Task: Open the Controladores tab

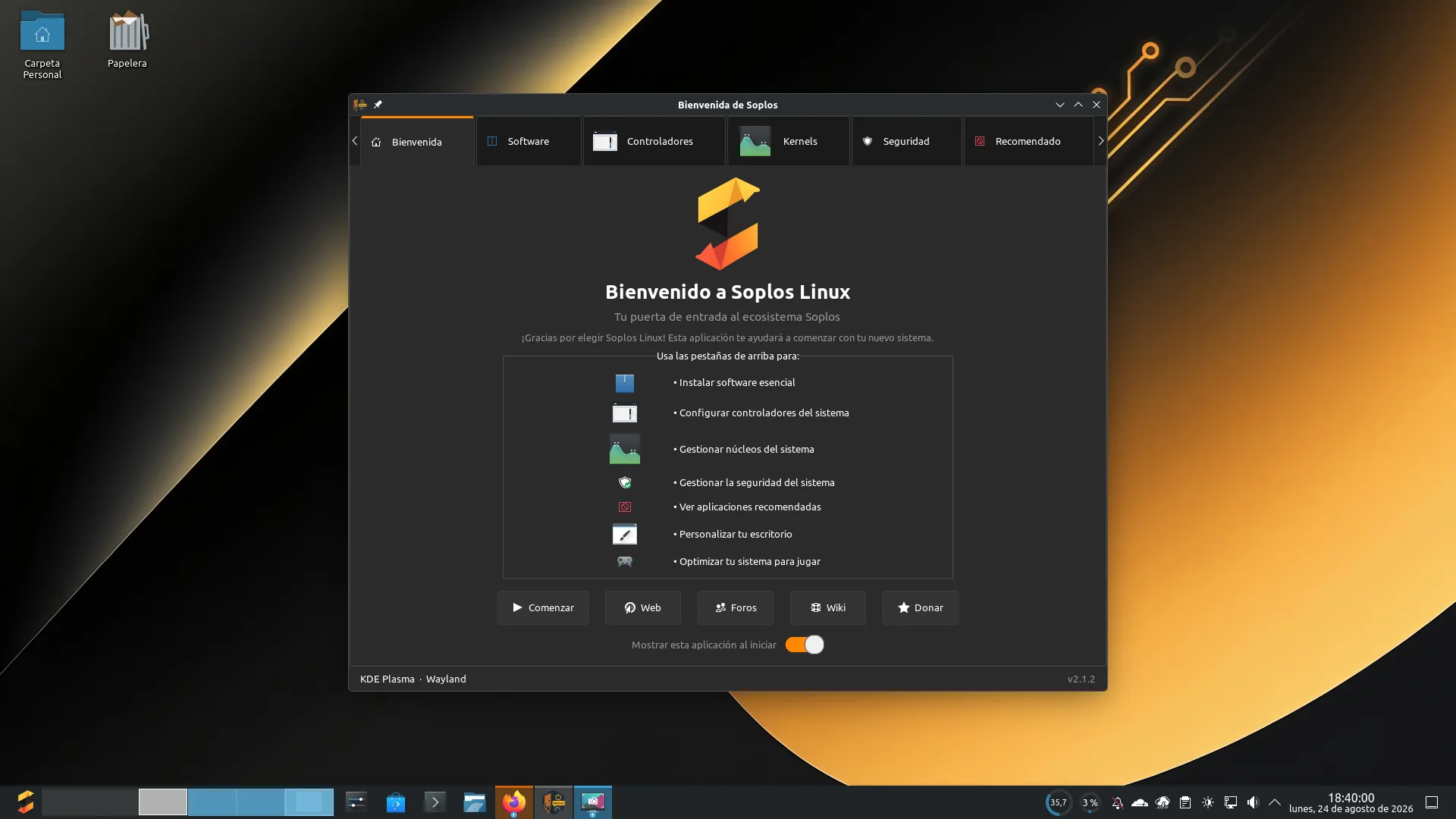Action: coord(654,141)
